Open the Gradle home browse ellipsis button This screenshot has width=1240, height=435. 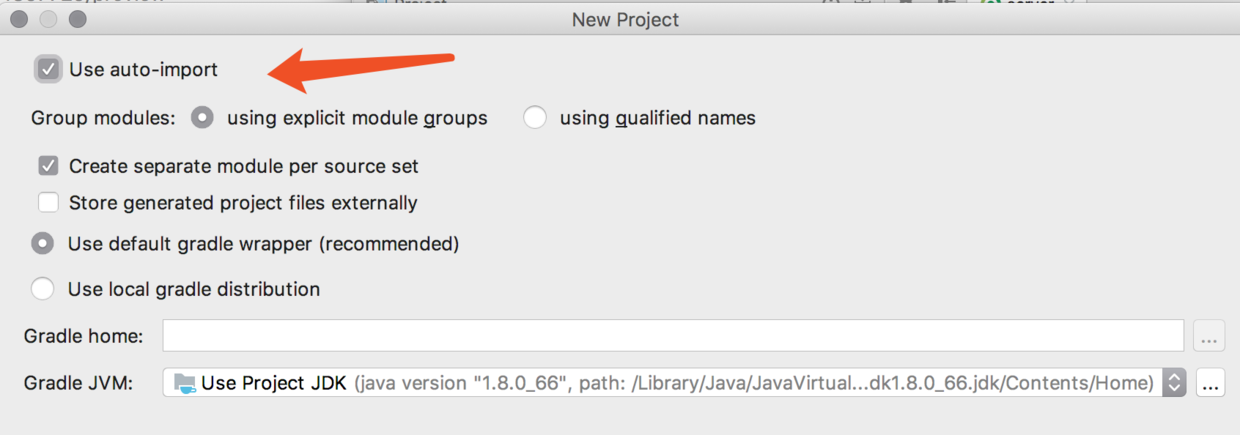(x=1209, y=337)
